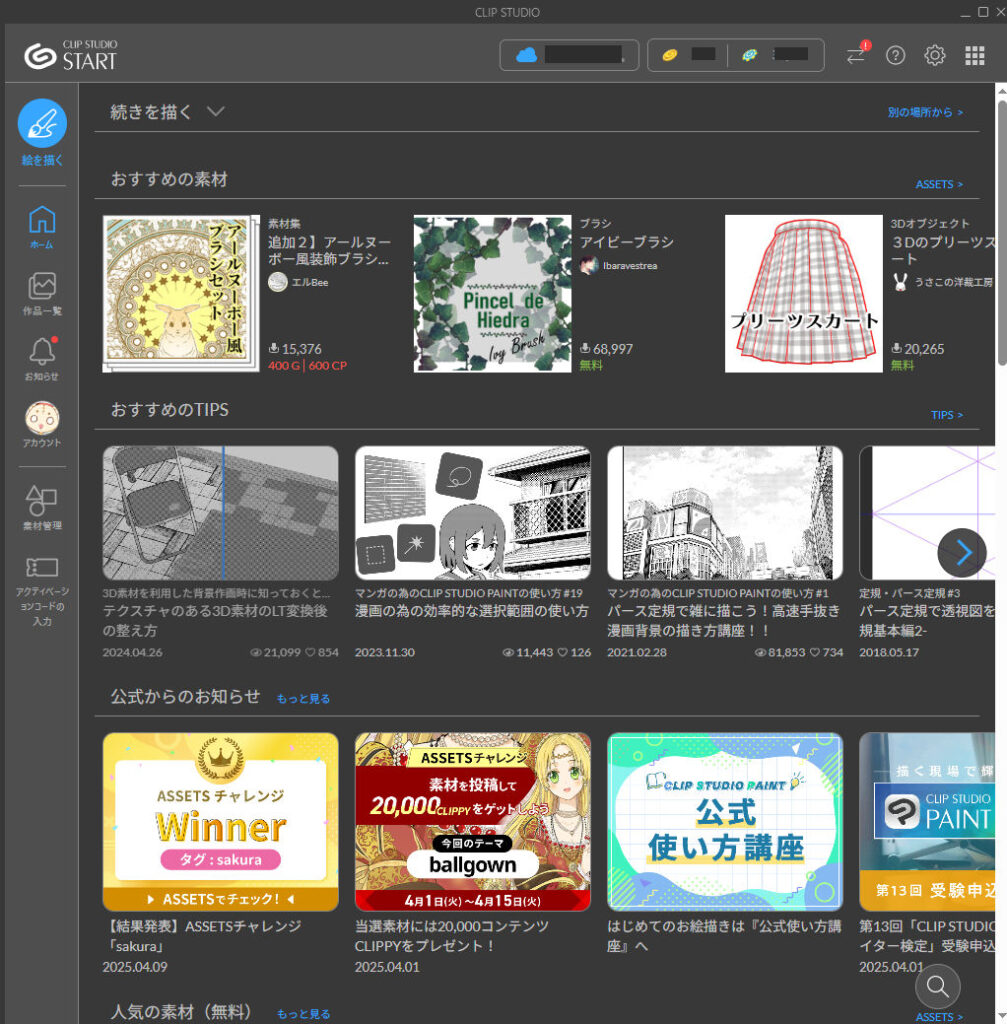Viewport: 1007px width, 1024px height.
Task: Open the Account (アカウント) avatar
Action: click(x=42, y=417)
